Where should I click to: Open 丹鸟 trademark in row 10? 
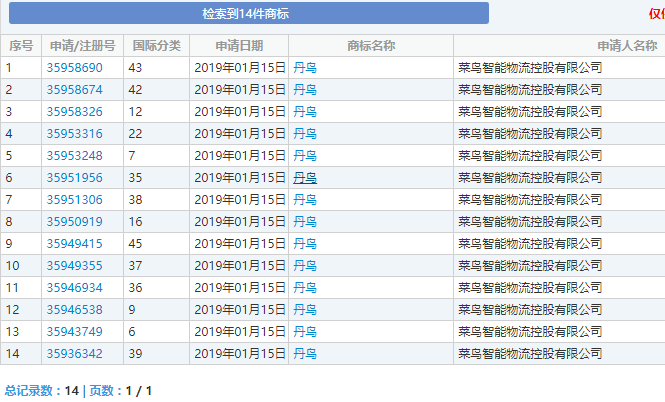pyautogui.click(x=305, y=266)
